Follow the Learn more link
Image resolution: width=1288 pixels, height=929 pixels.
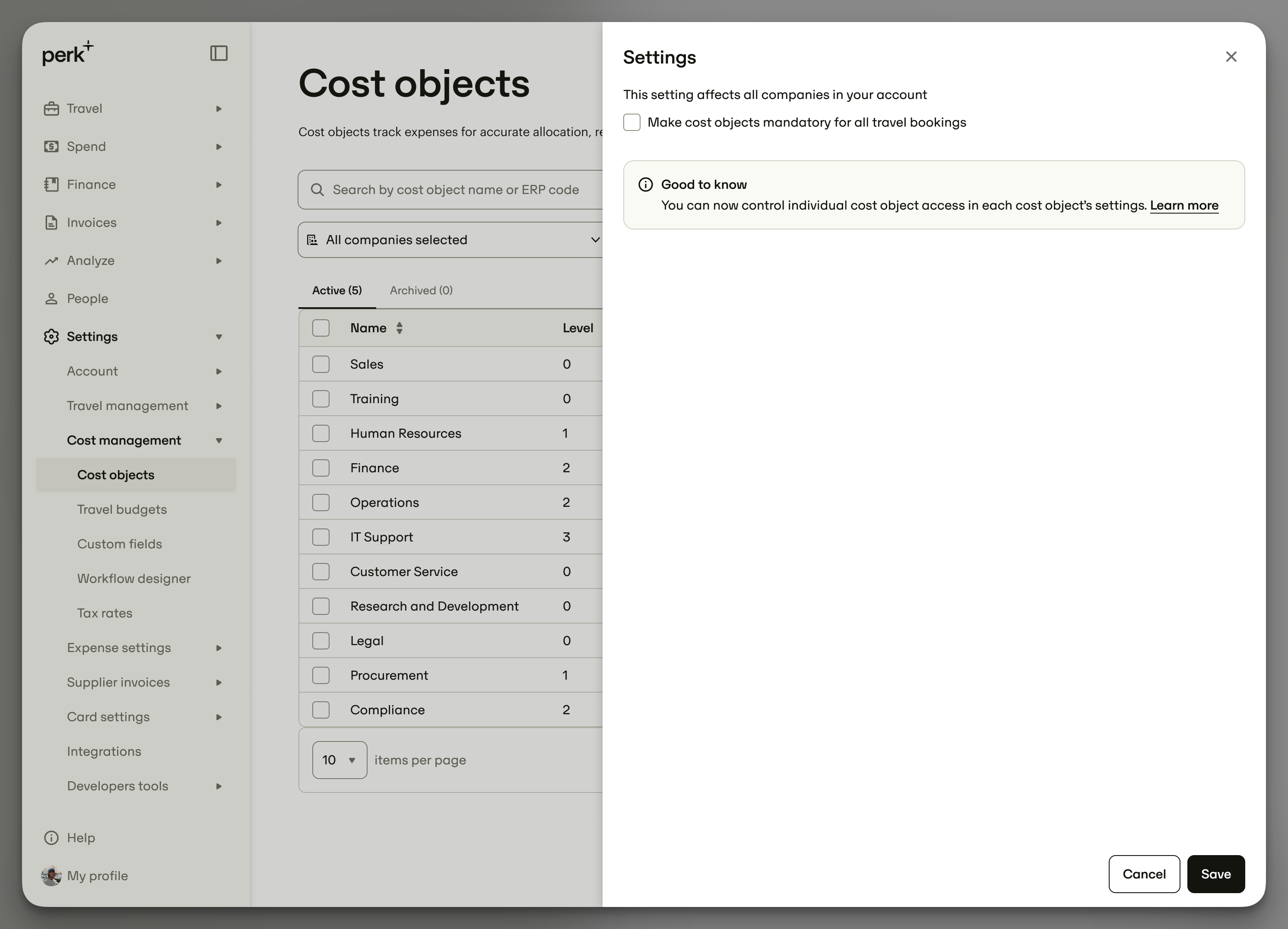point(1184,206)
